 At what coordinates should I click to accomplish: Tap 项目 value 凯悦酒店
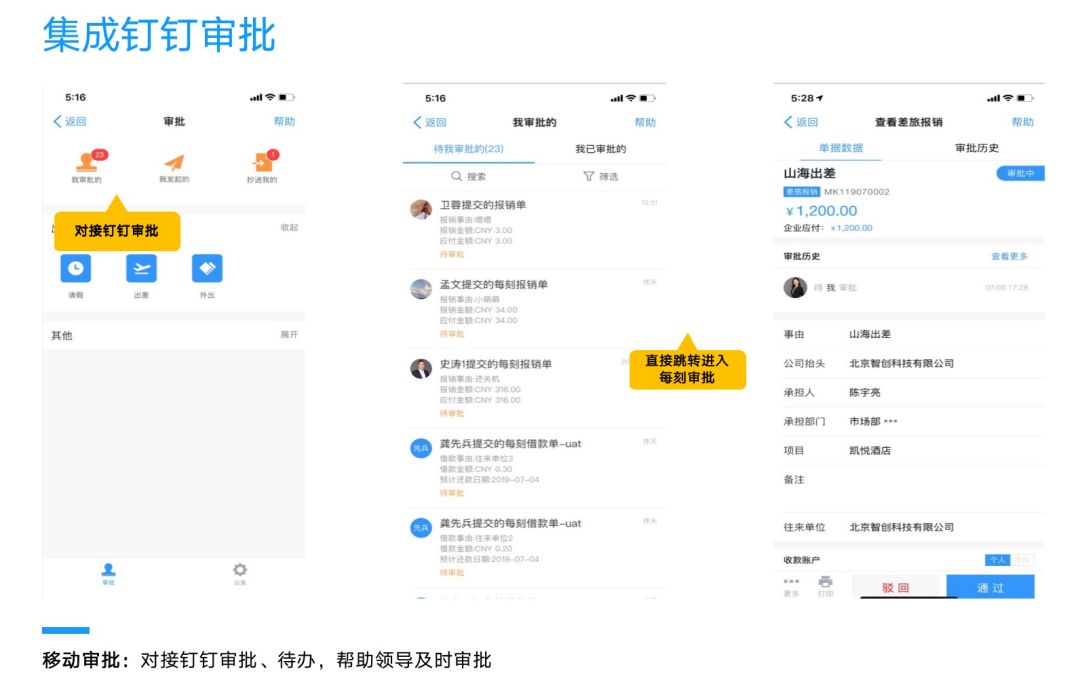[x=870, y=450]
